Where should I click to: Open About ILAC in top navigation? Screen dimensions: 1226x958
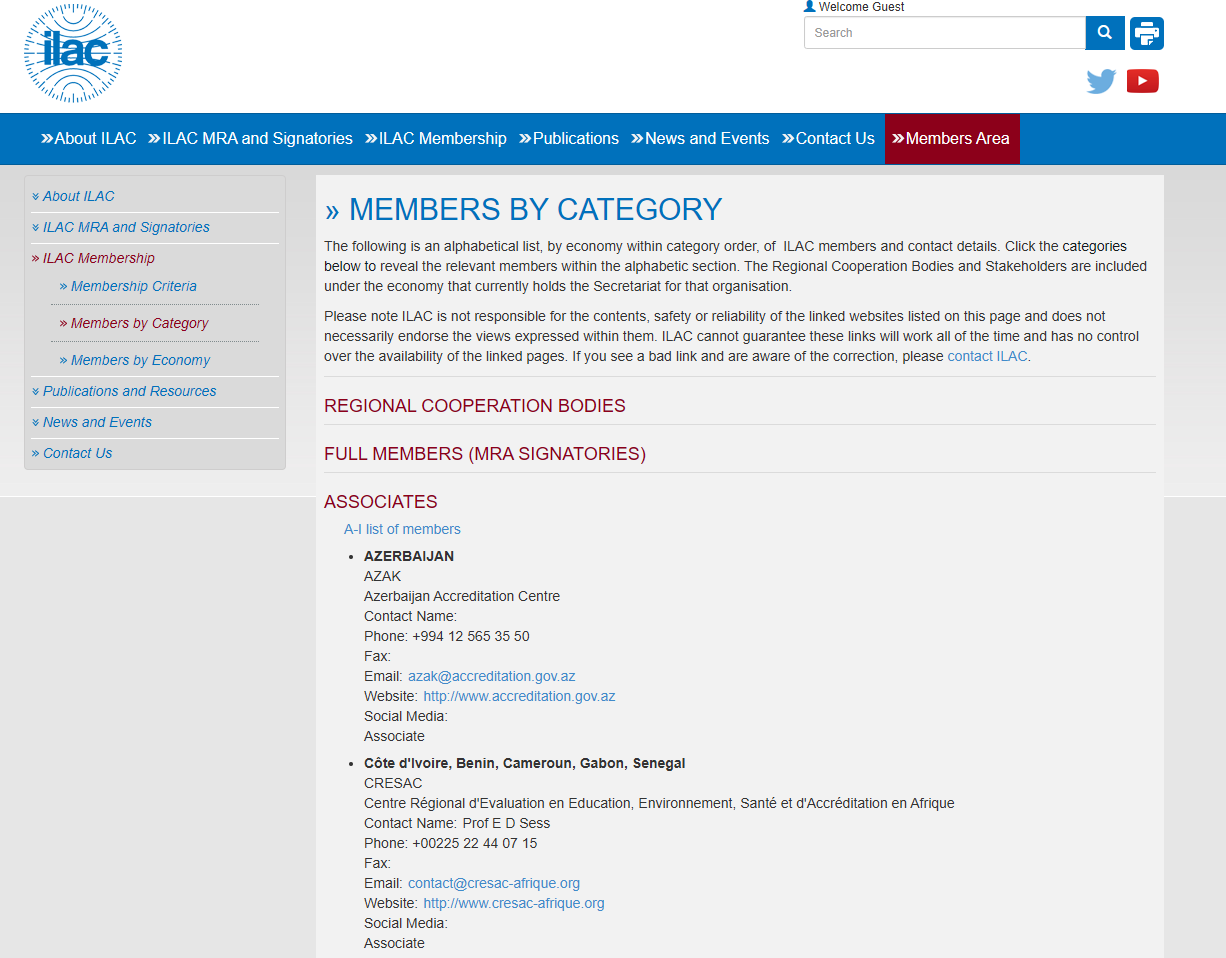coord(88,139)
